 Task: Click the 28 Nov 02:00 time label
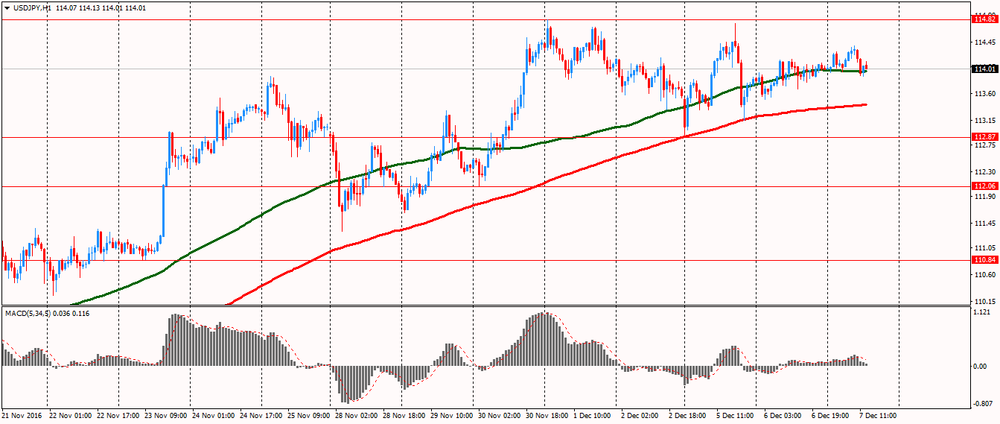357,414
